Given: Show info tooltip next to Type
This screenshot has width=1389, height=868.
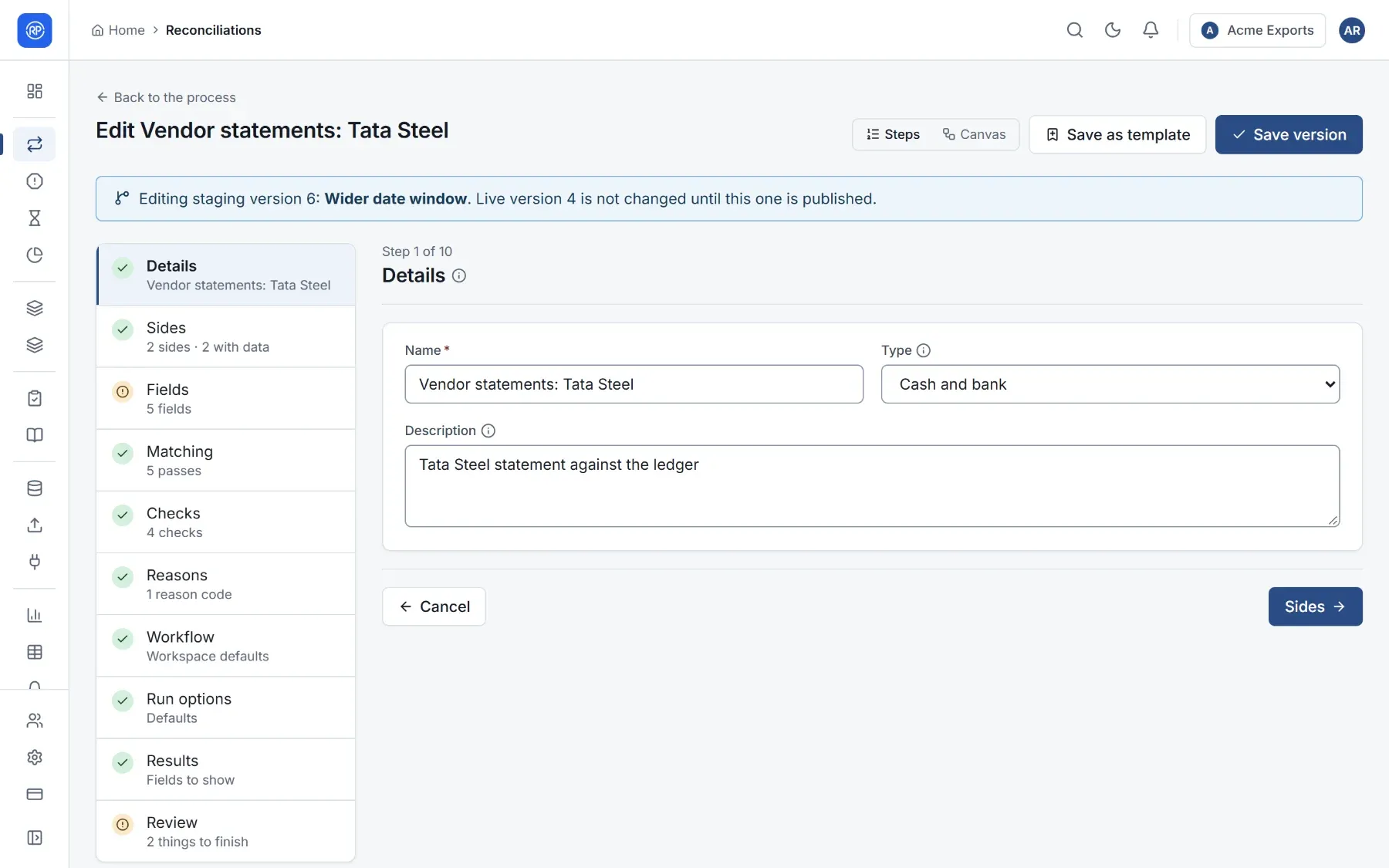Looking at the screenshot, I should tap(924, 350).
